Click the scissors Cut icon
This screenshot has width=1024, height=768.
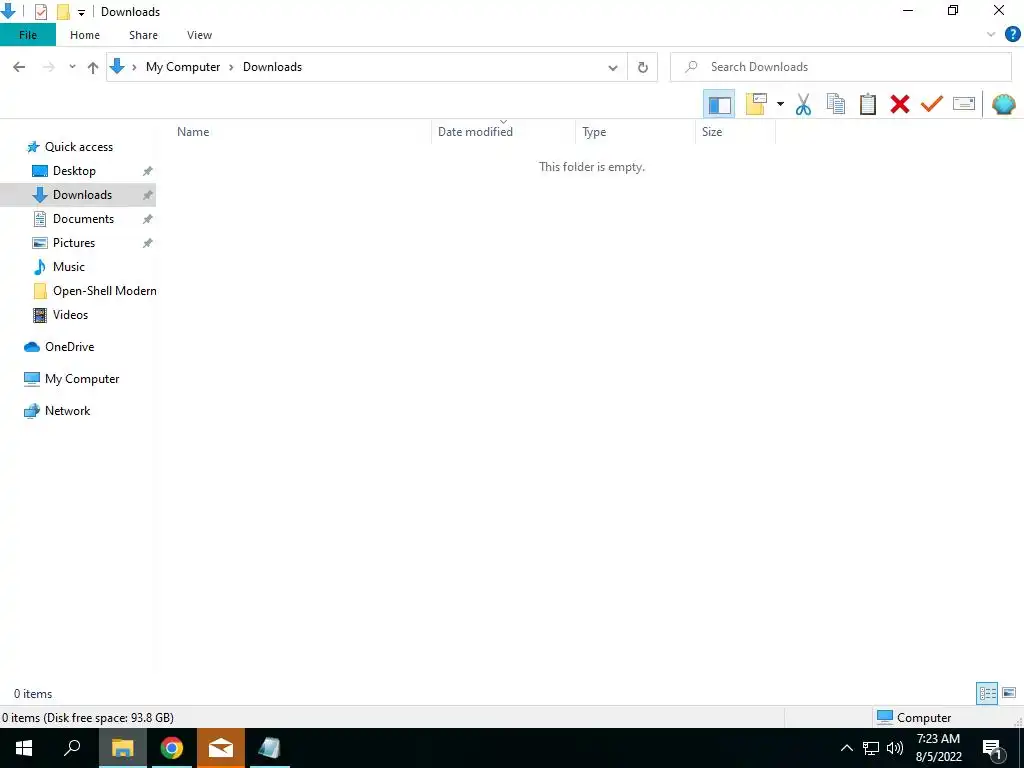(803, 104)
